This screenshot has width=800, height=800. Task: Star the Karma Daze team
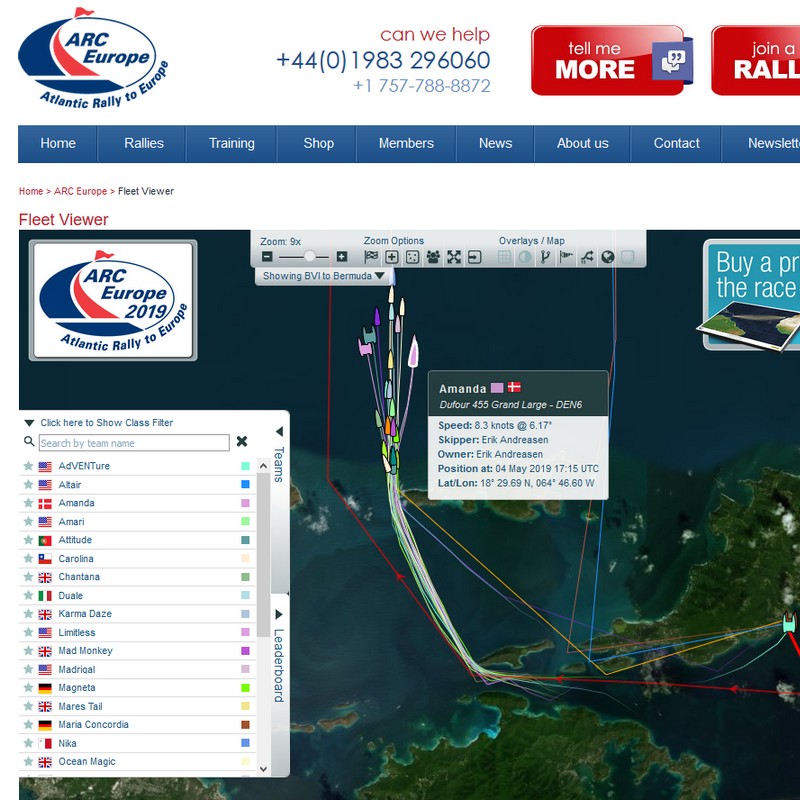[x=29, y=614]
